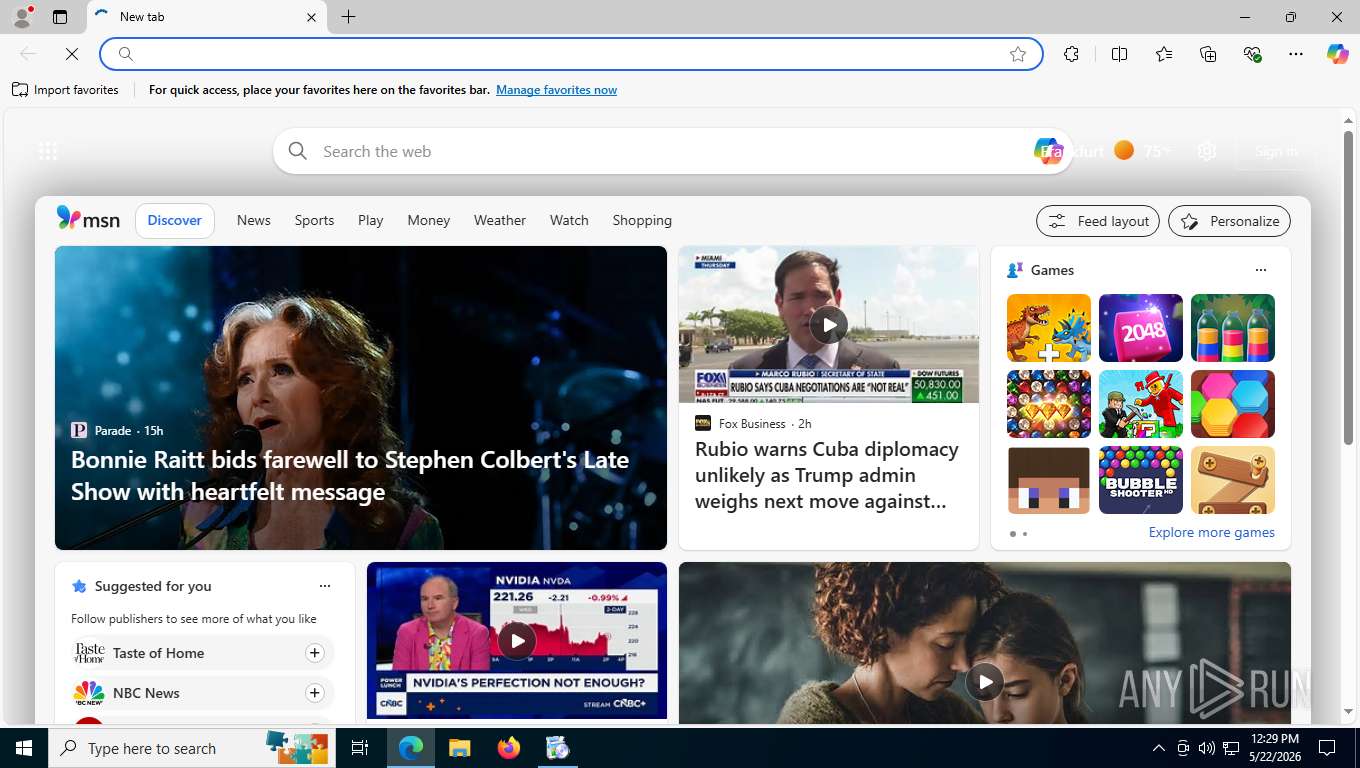Click the msn logo
This screenshot has width=1360, height=768.
tap(88, 219)
